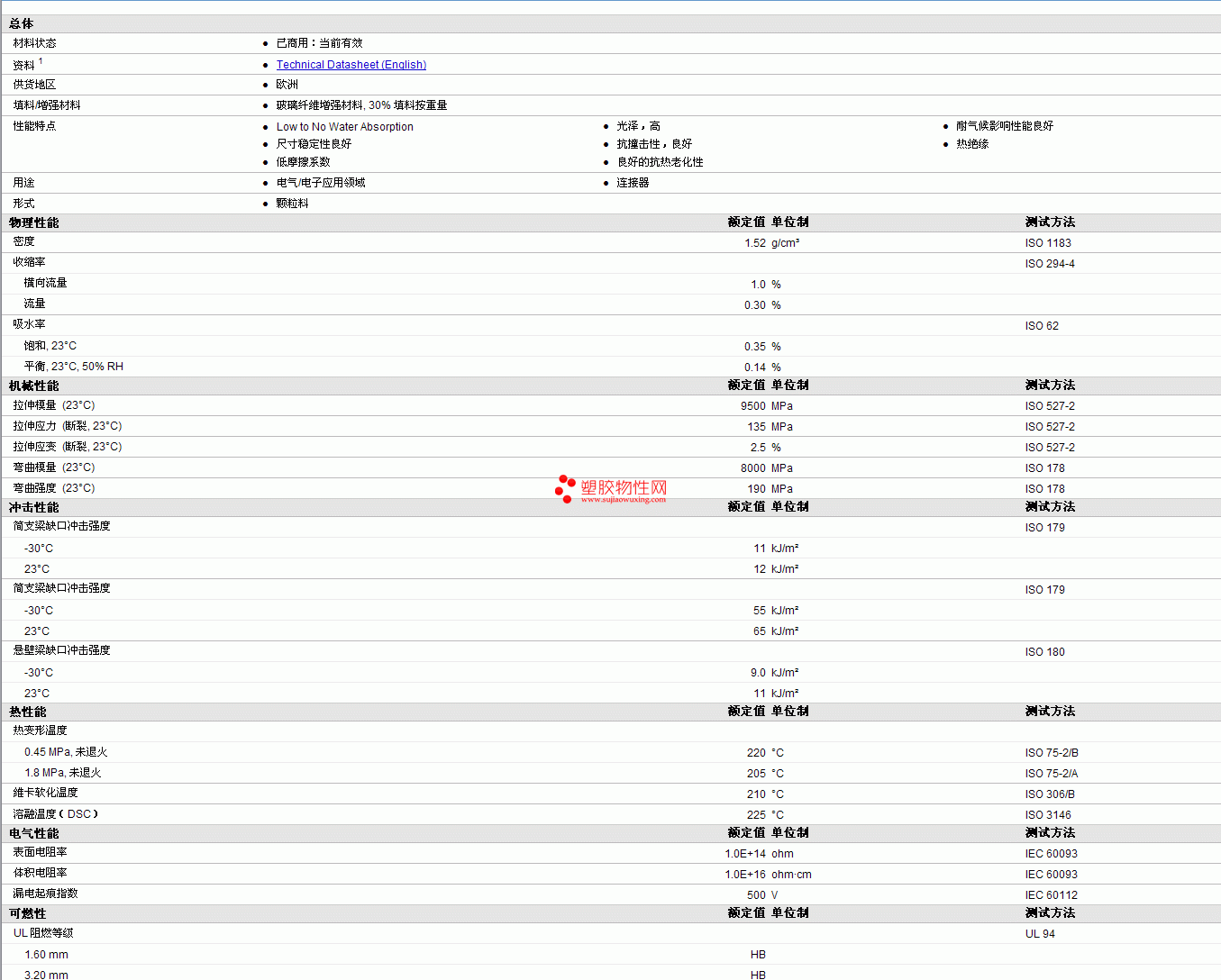Select the 可燃性 section header

(x=27, y=913)
